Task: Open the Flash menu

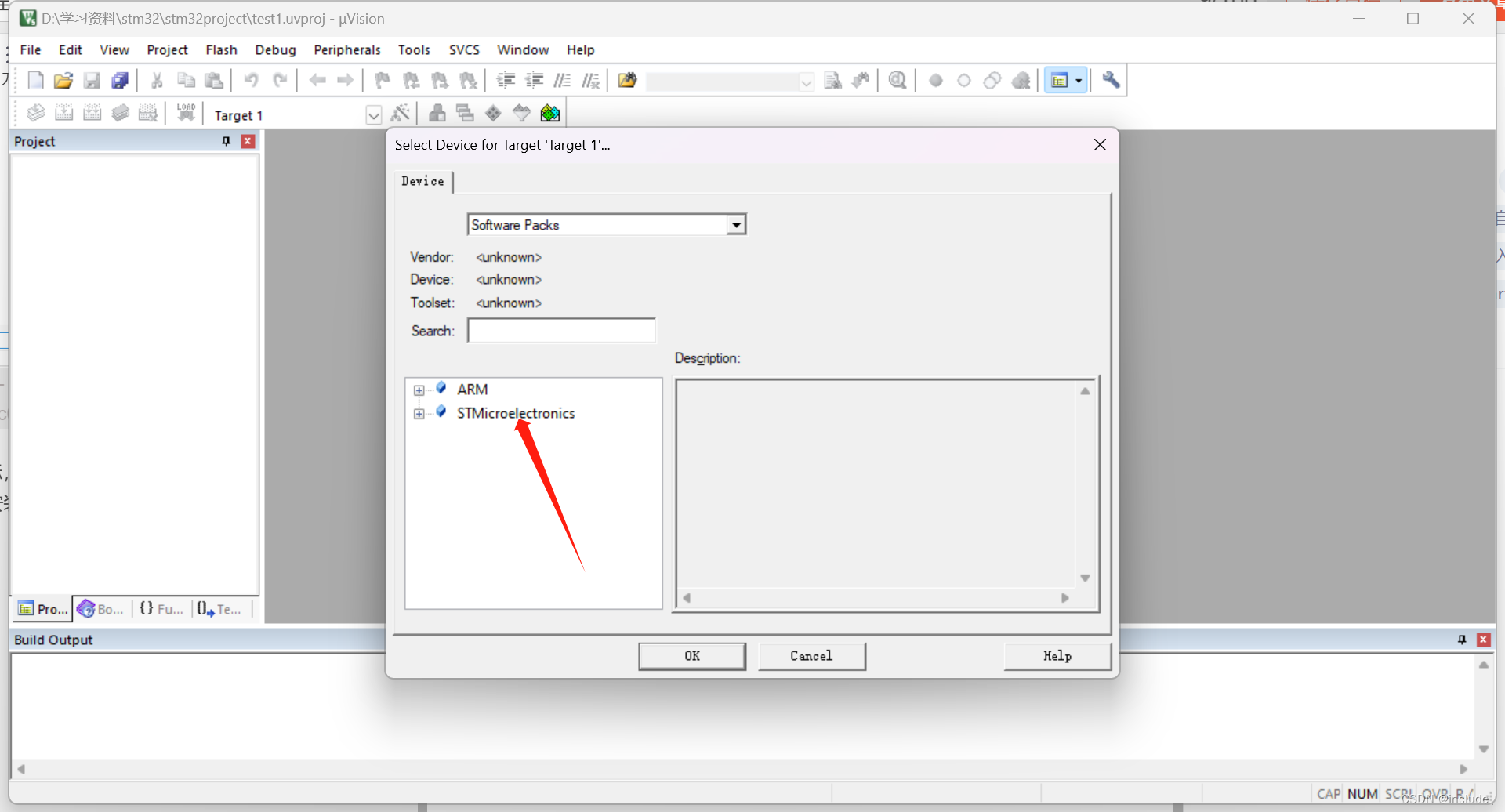Action: [x=221, y=49]
